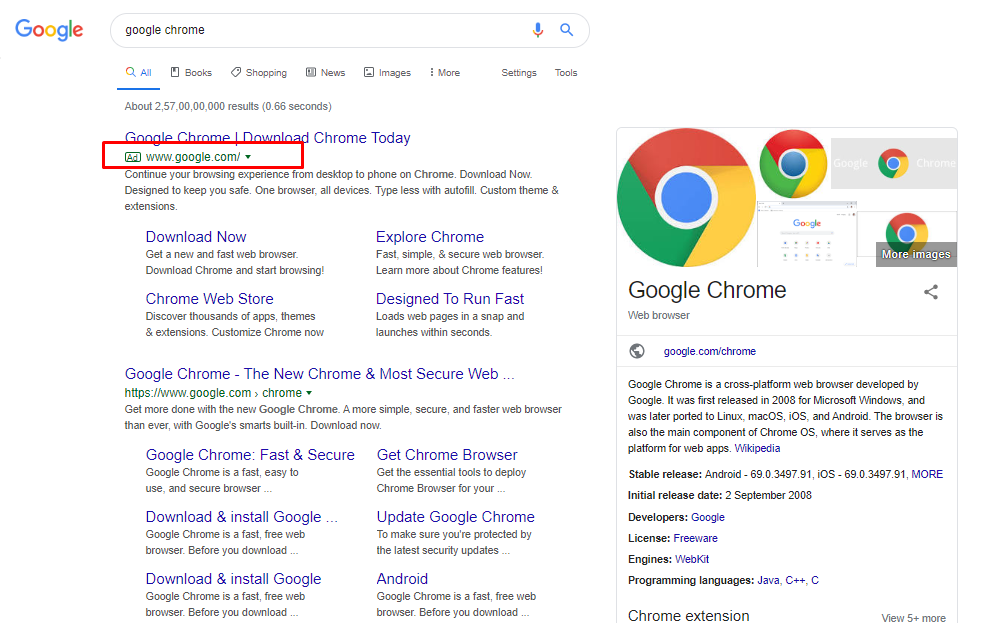The image size is (999, 623).
Task: Click the Google Chrome knowledge panel title
Action: [x=707, y=290]
